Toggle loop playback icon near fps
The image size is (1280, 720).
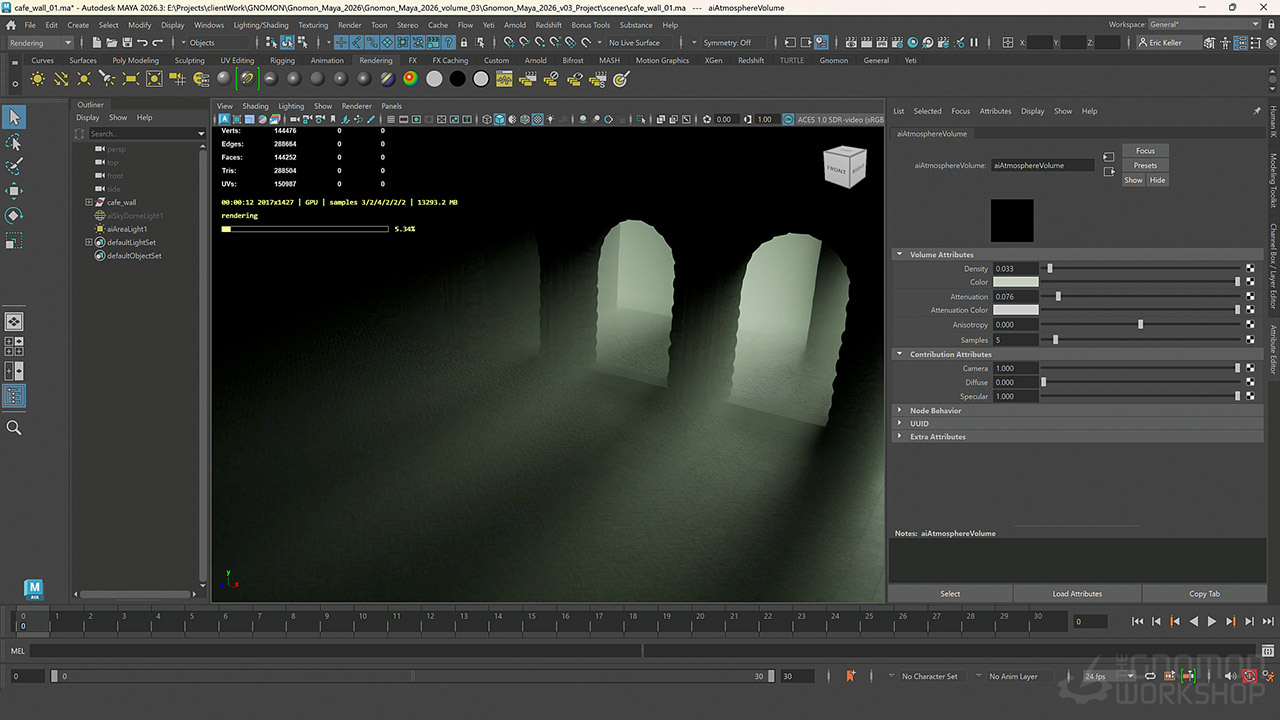(x=1150, y=676)
